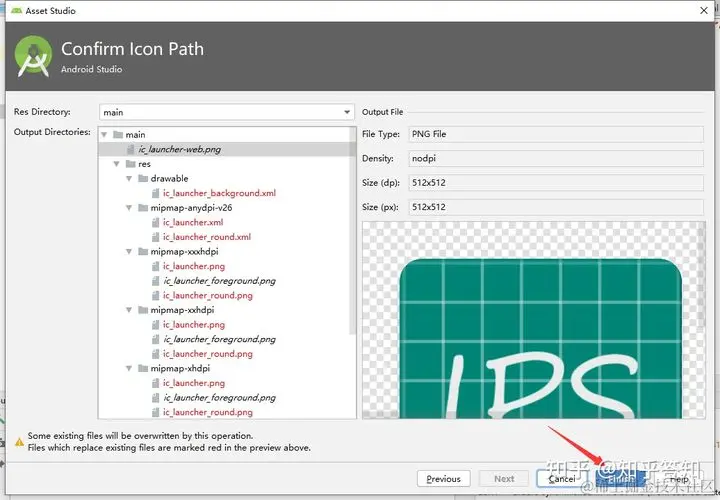
Task: Click the Android Studio logo in header
Action: pos(33,56)
